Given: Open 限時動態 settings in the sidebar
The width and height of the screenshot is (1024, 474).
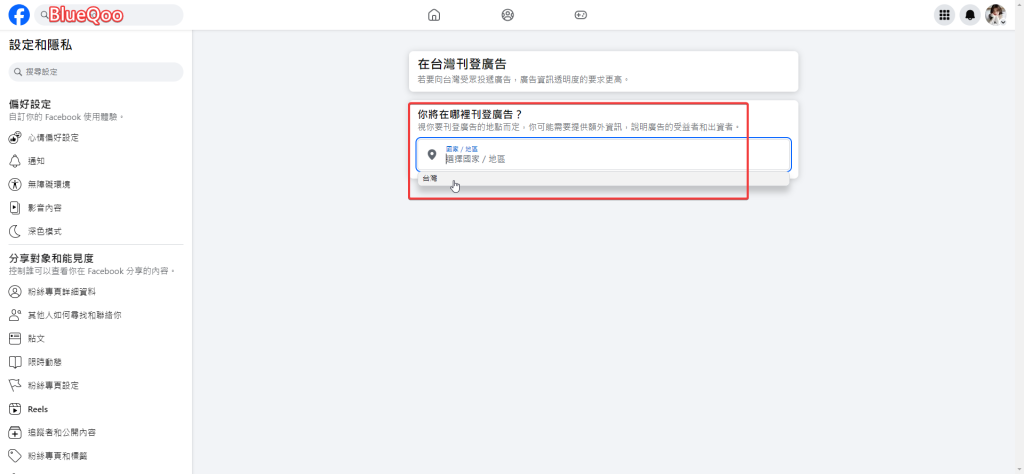Looking at the screenshot, I should point(44,362).
